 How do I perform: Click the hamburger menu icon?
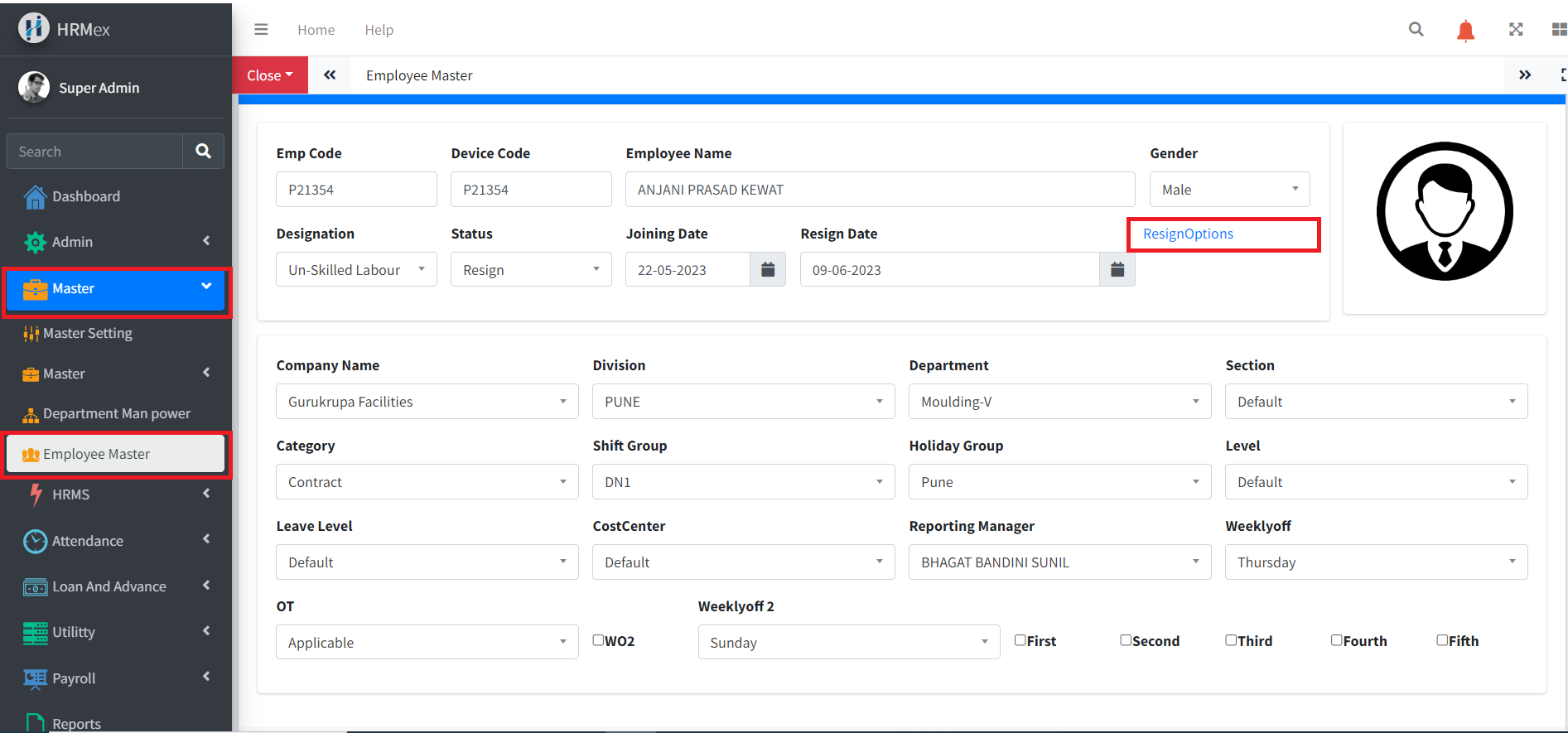(x=261, y=30)
